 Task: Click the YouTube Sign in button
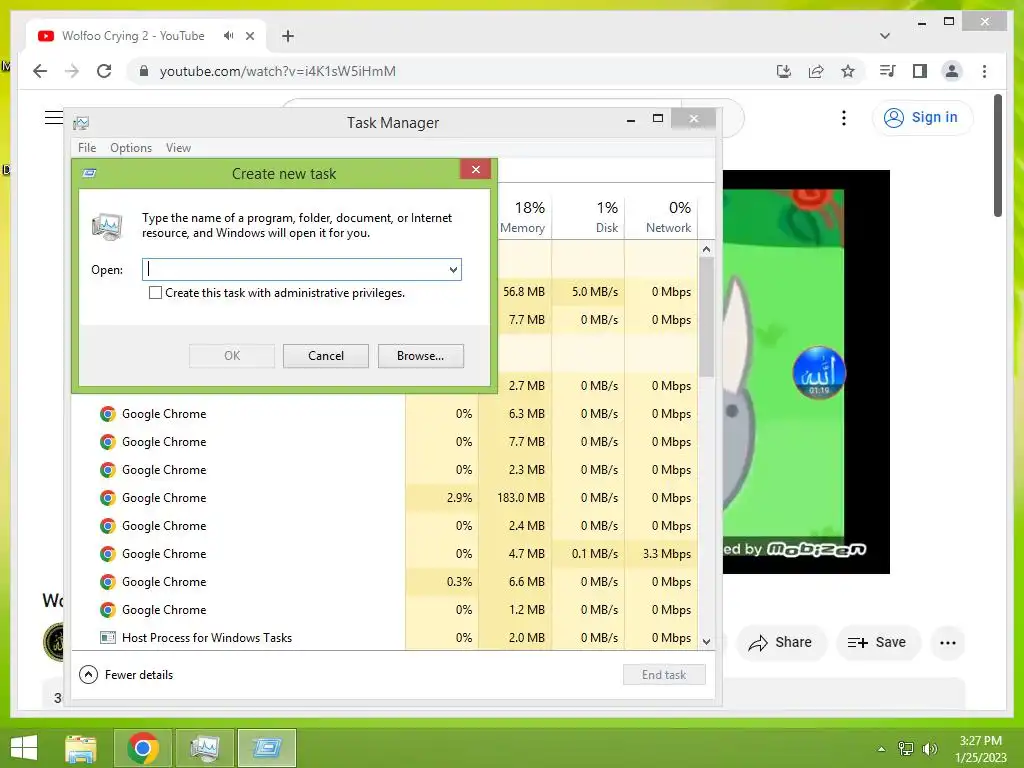click(x=922, y=118)
